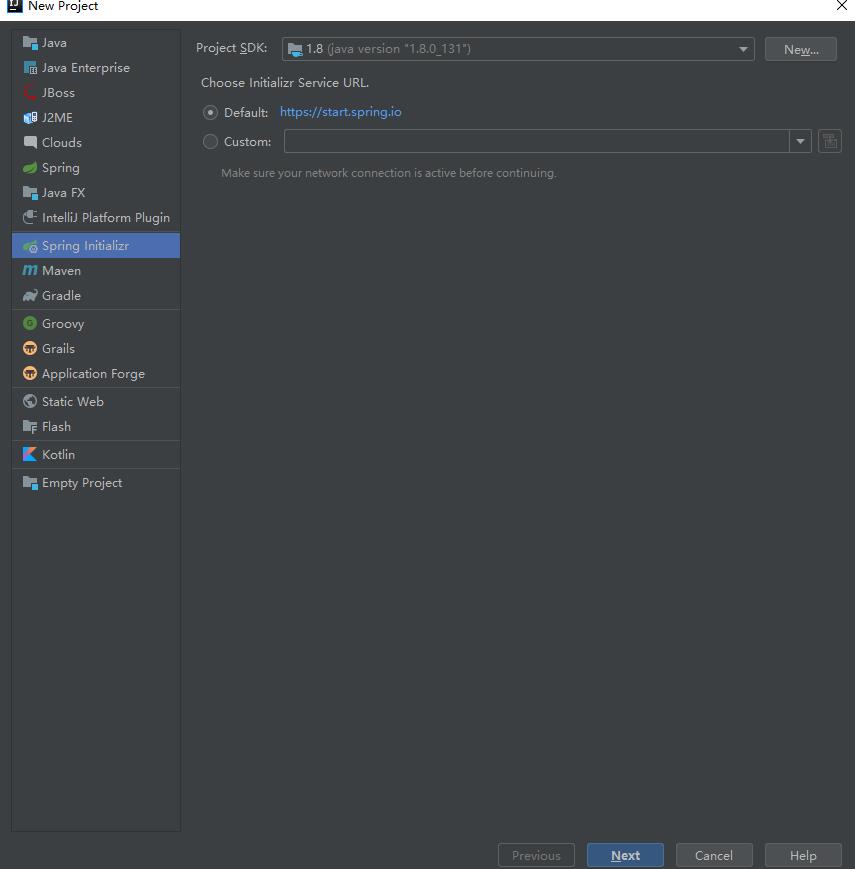The height and width of the screenshot is (869, 855).
Task: Click the Grails icon
Action: (x=30, y=349)
